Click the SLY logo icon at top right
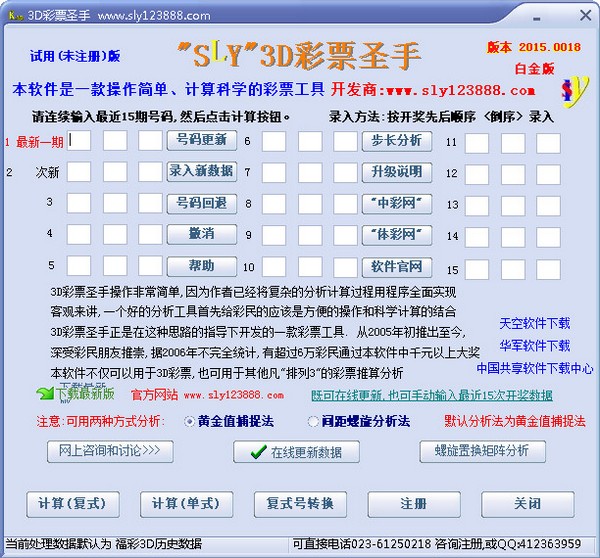This screenshot has width=600, height=558. coord(574,91)
